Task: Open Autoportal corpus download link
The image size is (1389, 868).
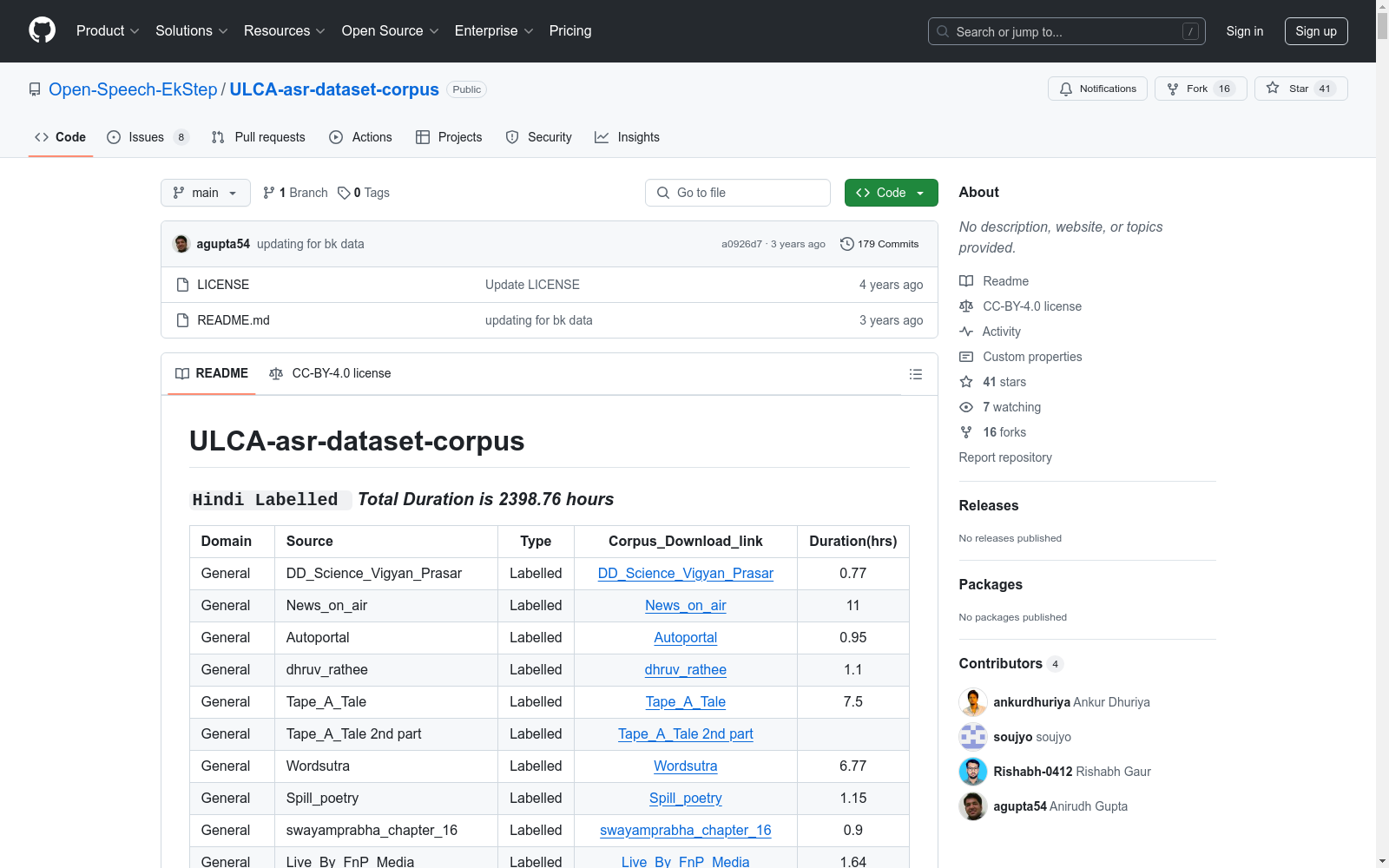Action: pos(686,638)
